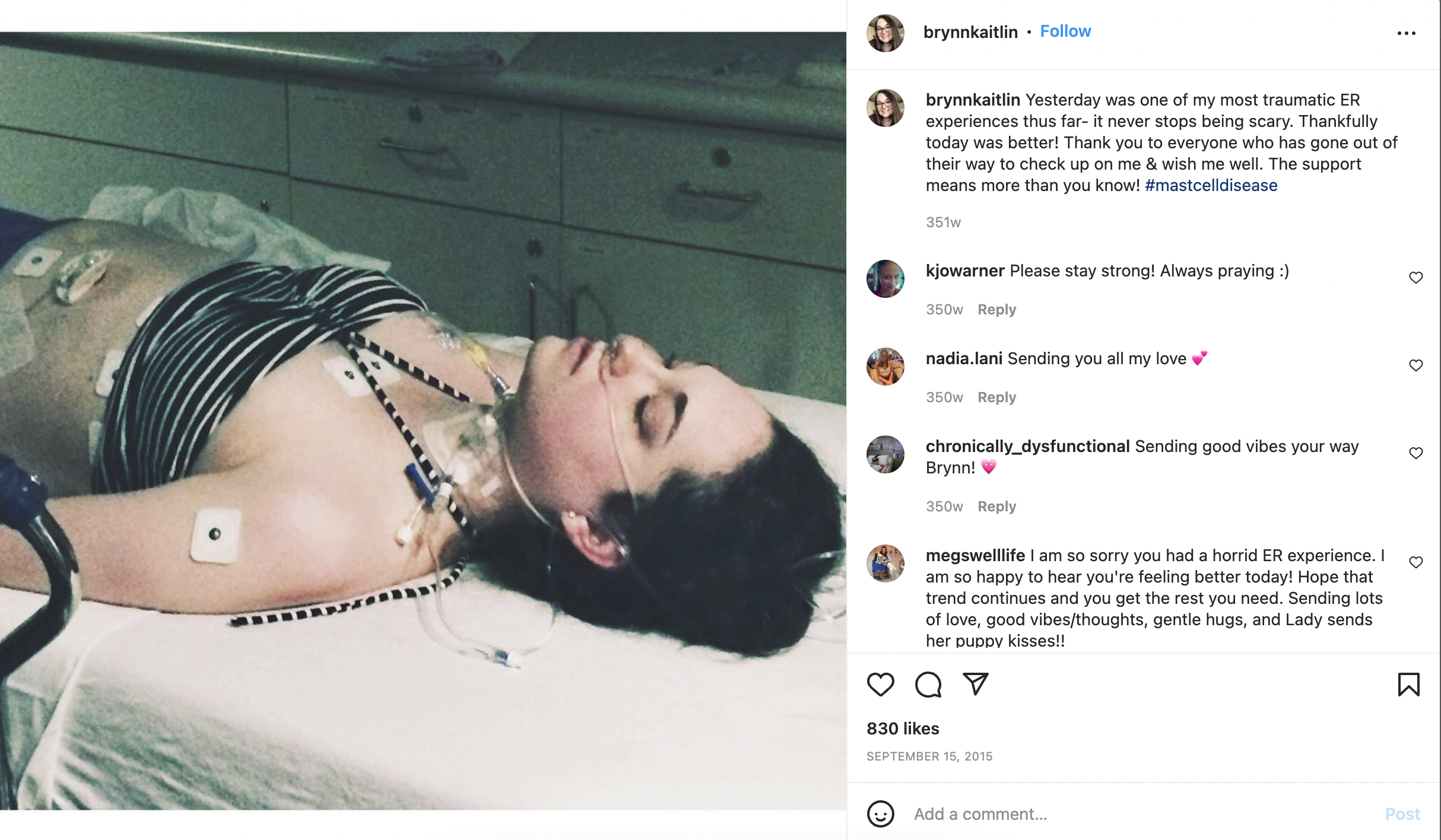This screenshot has height=840, width=1441.
Task: Open the three-dot more options menu
Action: 1406,33
